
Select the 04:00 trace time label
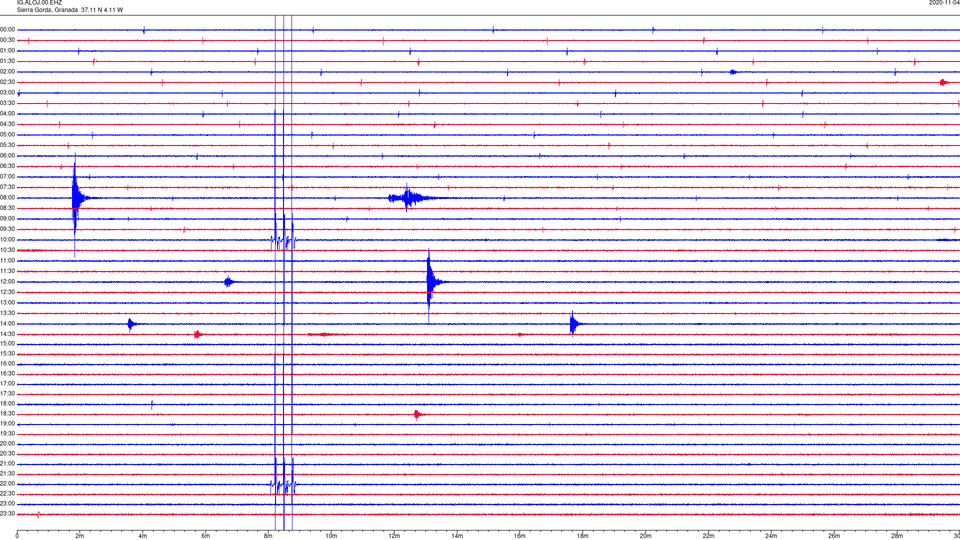[x=7, y=114]
